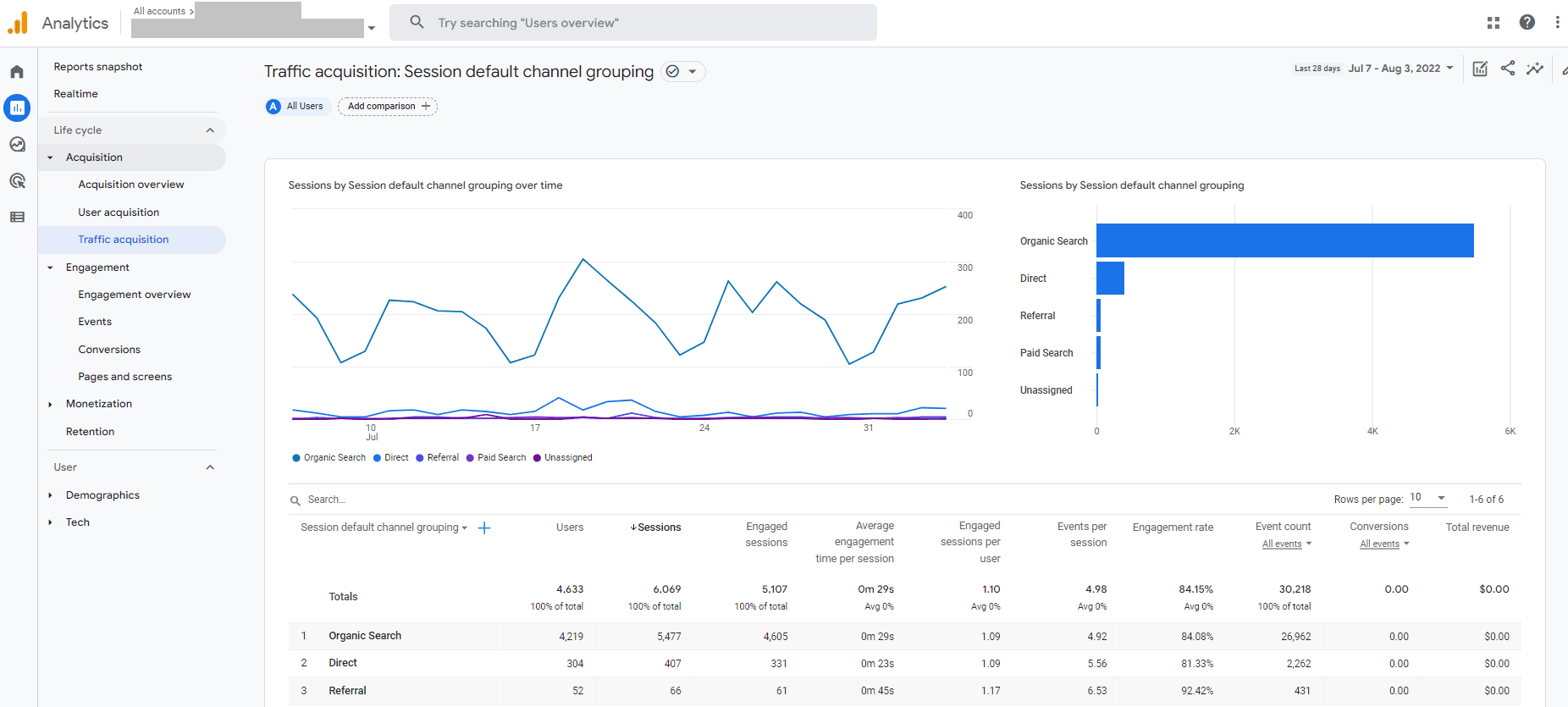This screenshot has width=1568, height=707.
Task: Open the Conversions report
Action: pyautogui.click(x=110, y=350)
